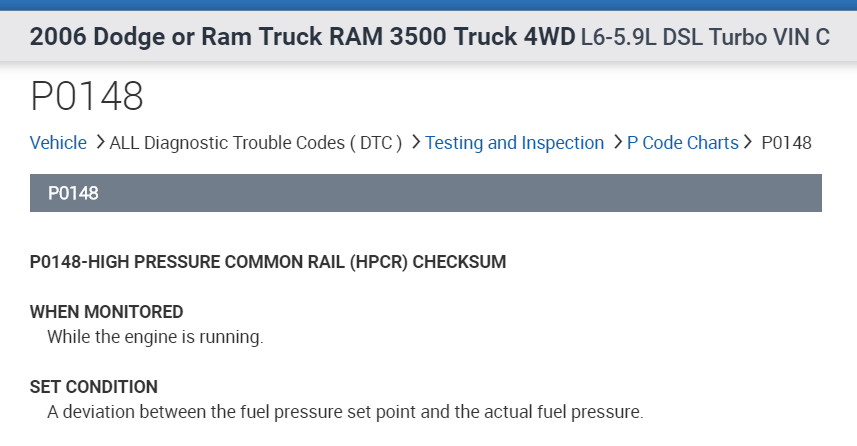Click the "While the engine is running." text

(x=155, y=337)
